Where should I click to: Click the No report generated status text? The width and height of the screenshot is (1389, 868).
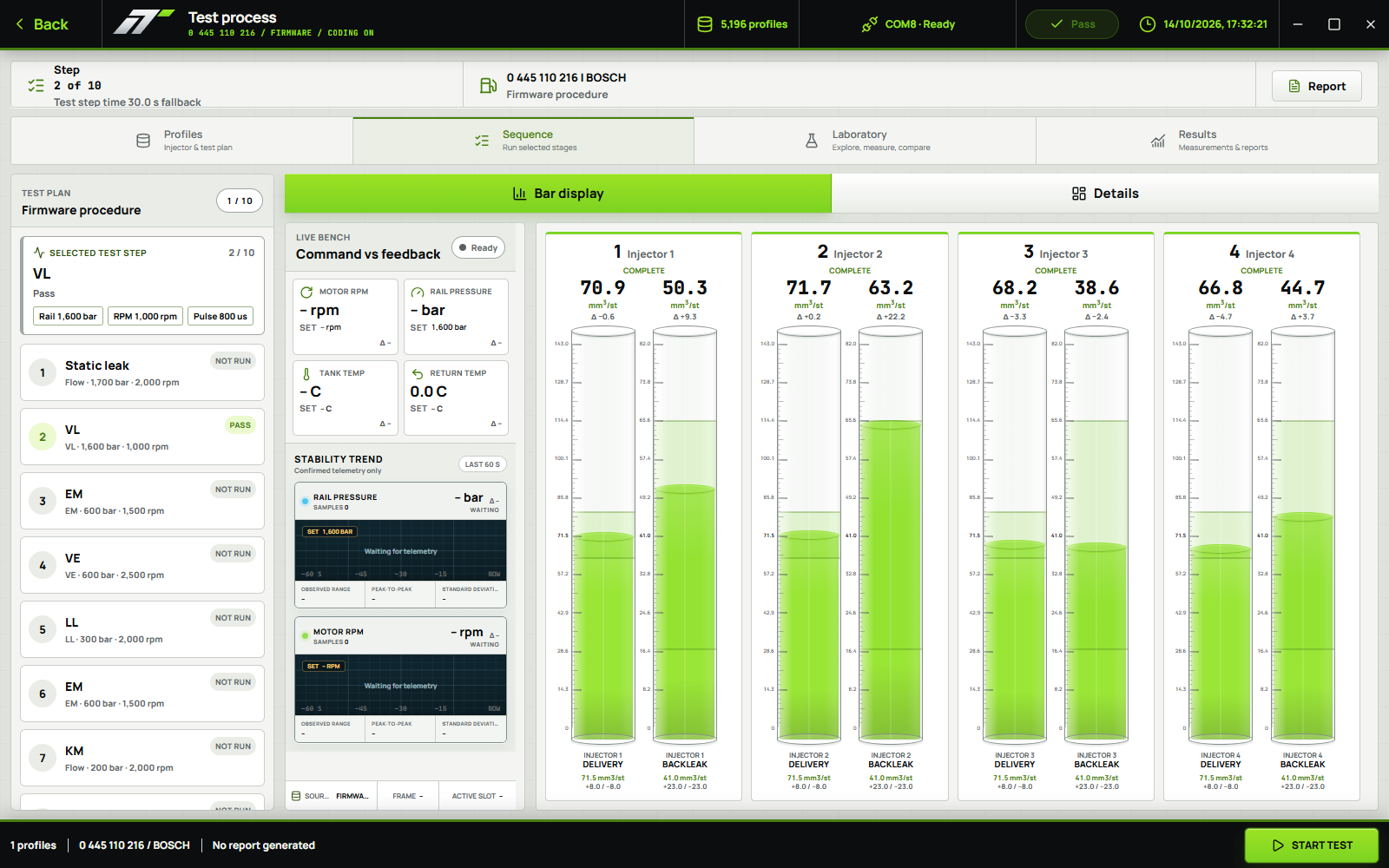click(264, 845)
